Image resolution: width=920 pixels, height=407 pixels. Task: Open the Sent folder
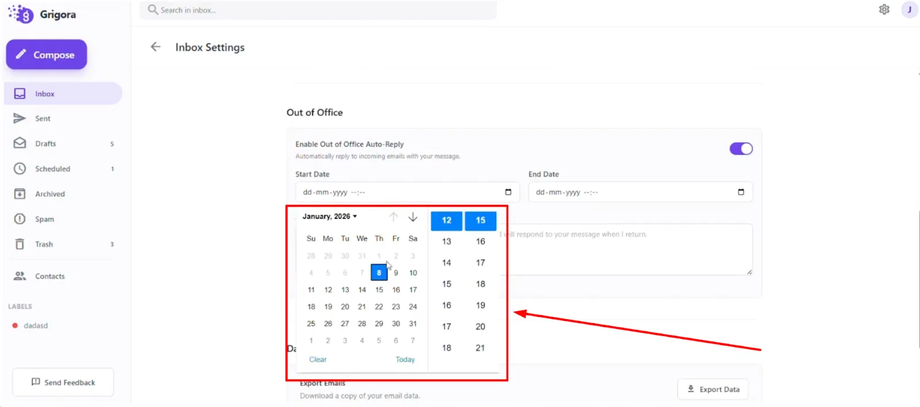pyautogui.click(x=63, y=118)
